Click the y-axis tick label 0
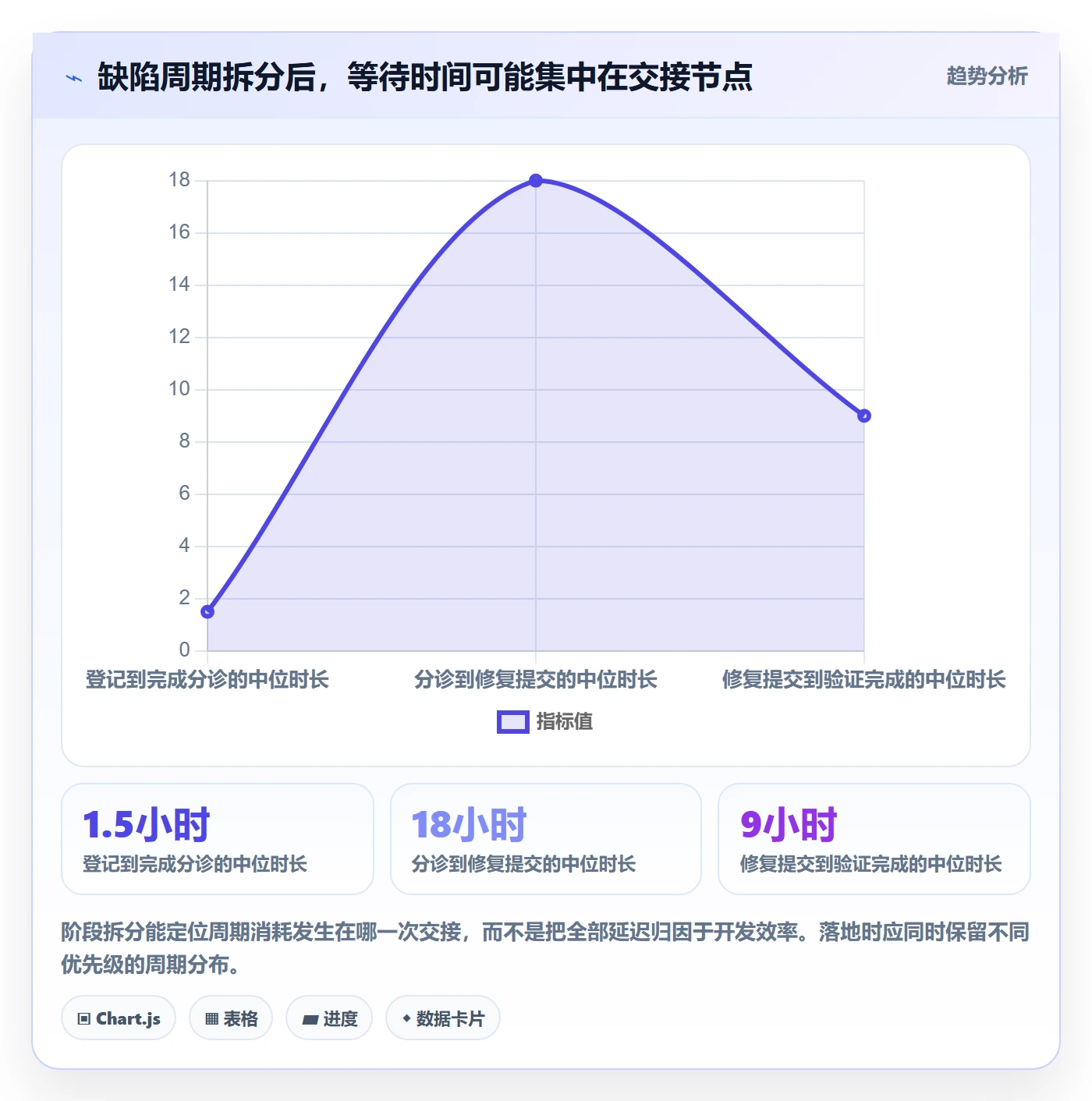This screenshot has width=1092, height=1101. (x=185, y=650)
